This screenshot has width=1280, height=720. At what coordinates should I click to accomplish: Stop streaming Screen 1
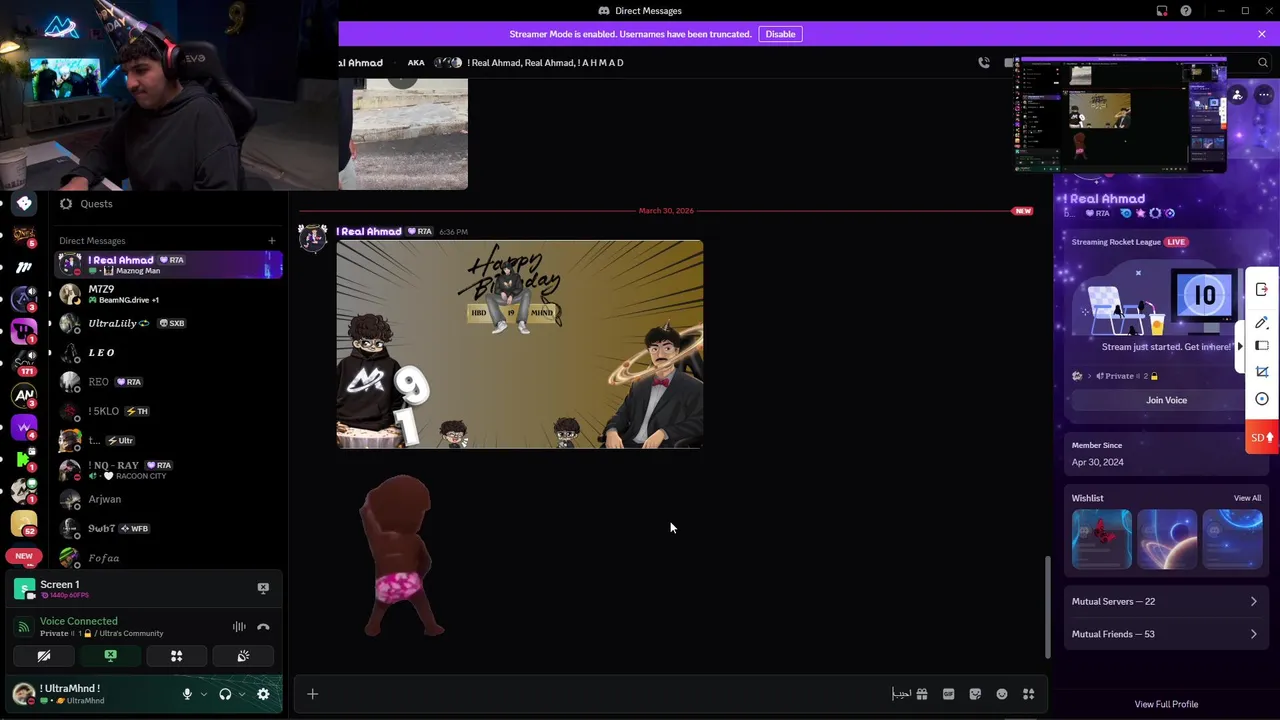pos(263,588)
